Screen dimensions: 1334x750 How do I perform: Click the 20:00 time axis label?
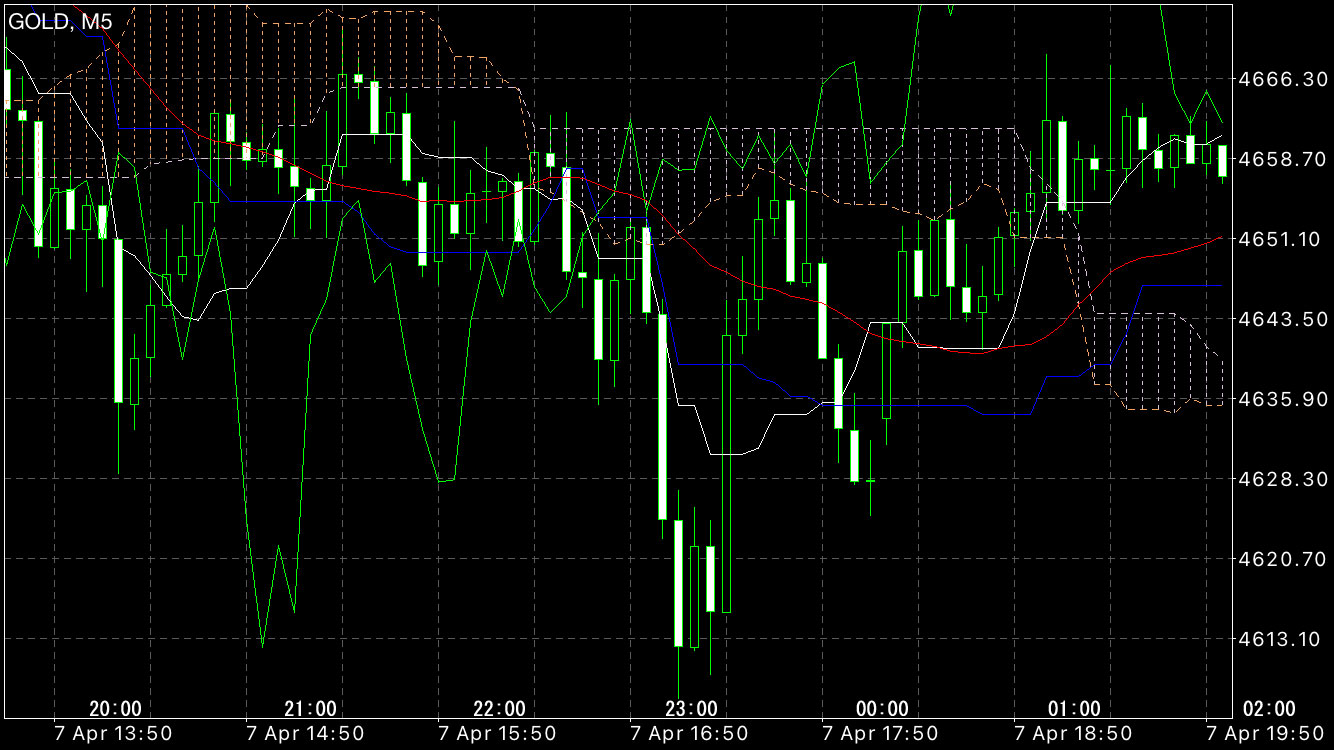pyautogui.click(x=115, y=709)
